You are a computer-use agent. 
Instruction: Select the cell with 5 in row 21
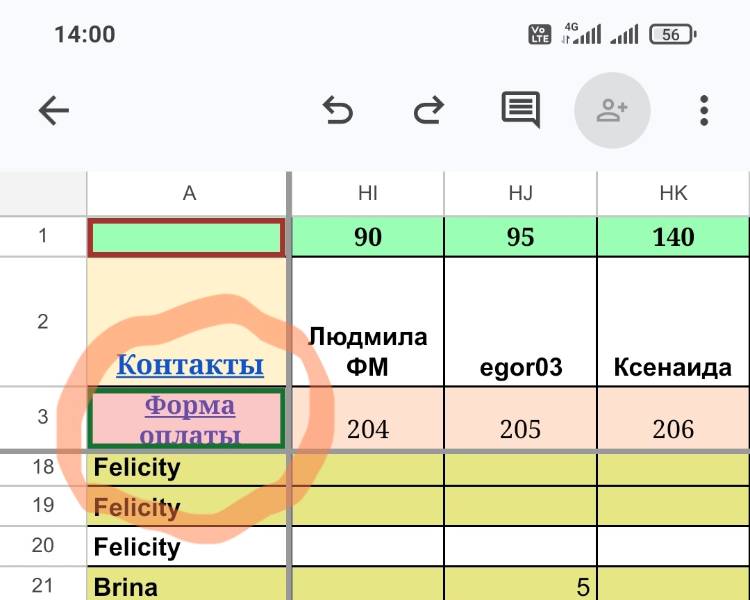click(520, 584)
